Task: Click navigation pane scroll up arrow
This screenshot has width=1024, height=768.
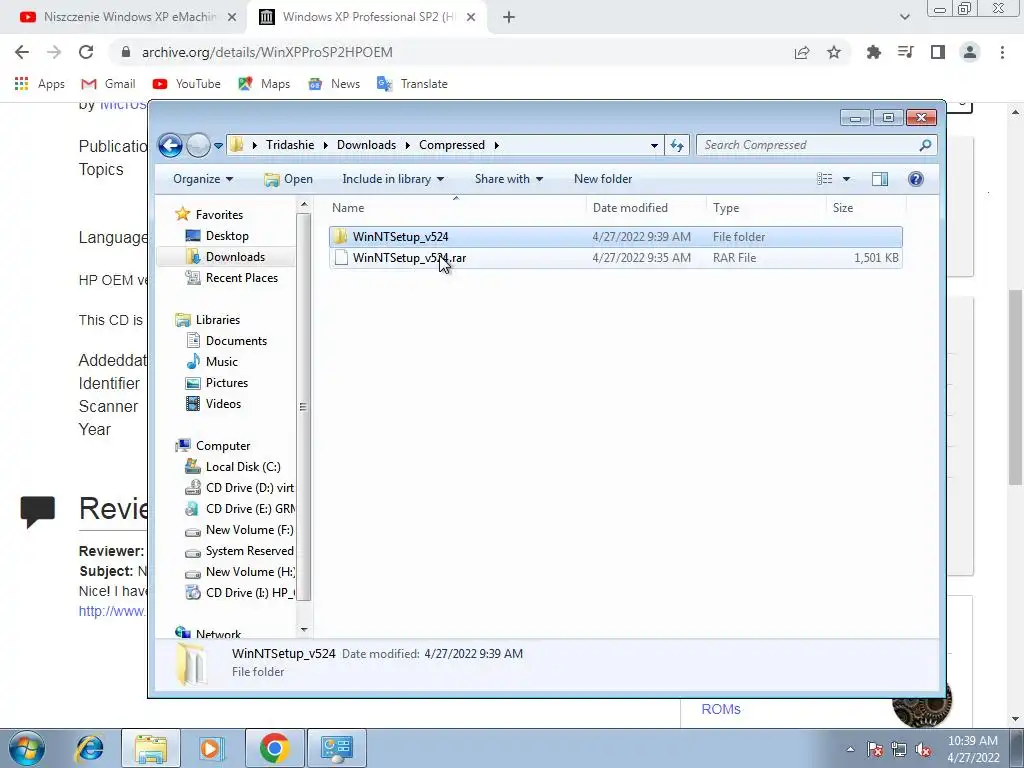Action: (x=304, y=205)
